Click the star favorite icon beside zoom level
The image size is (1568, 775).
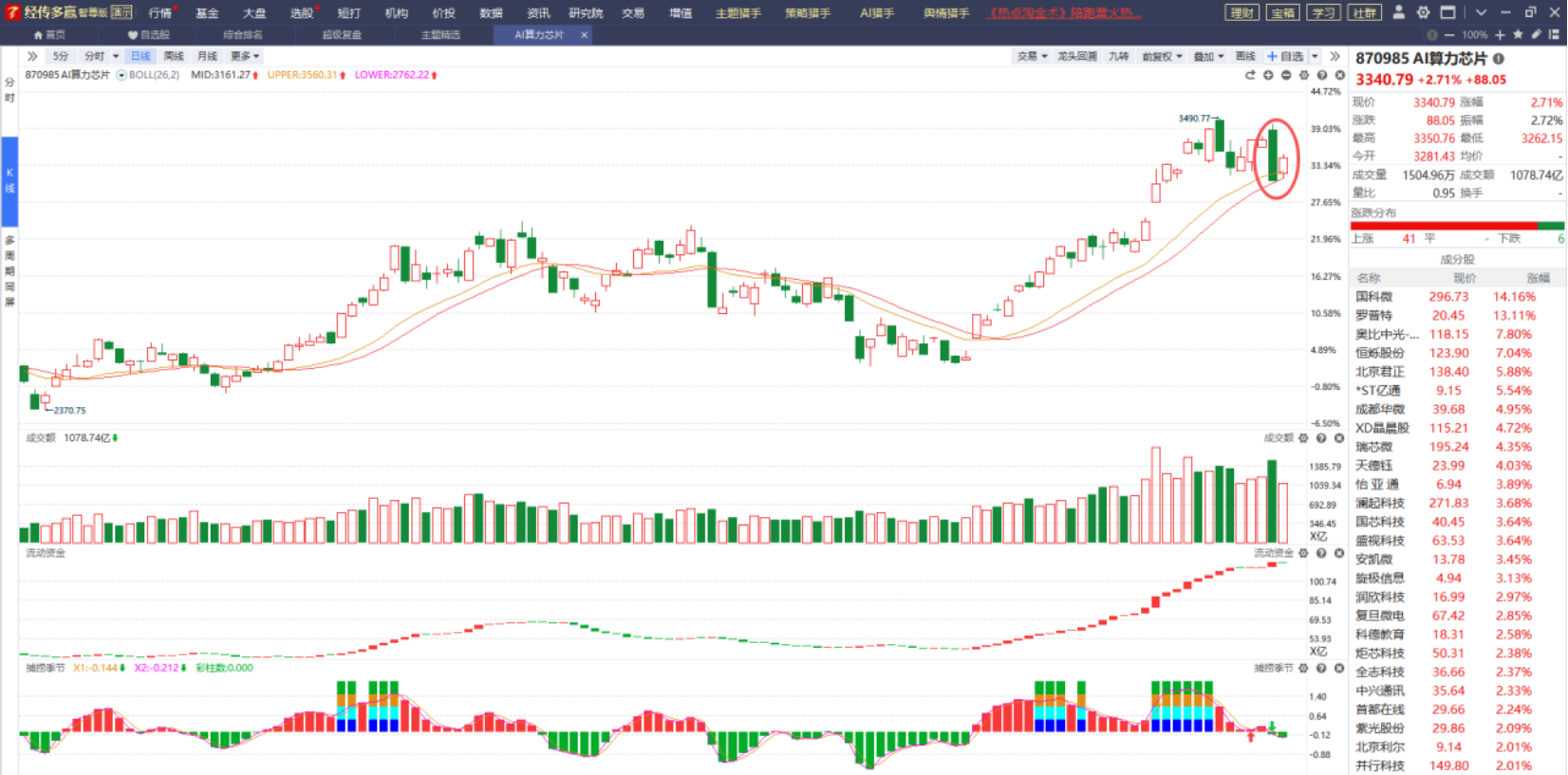coord(1518,34)
